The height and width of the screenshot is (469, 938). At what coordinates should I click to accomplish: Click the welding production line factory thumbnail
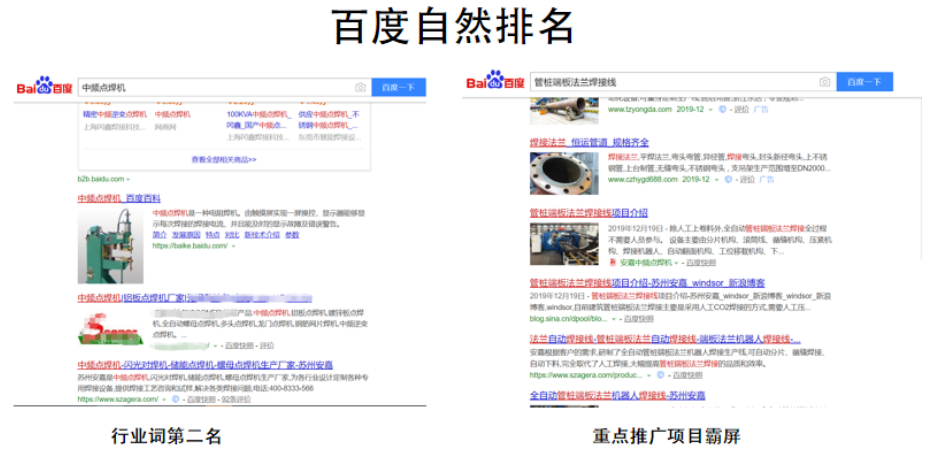tap(564, 244)
